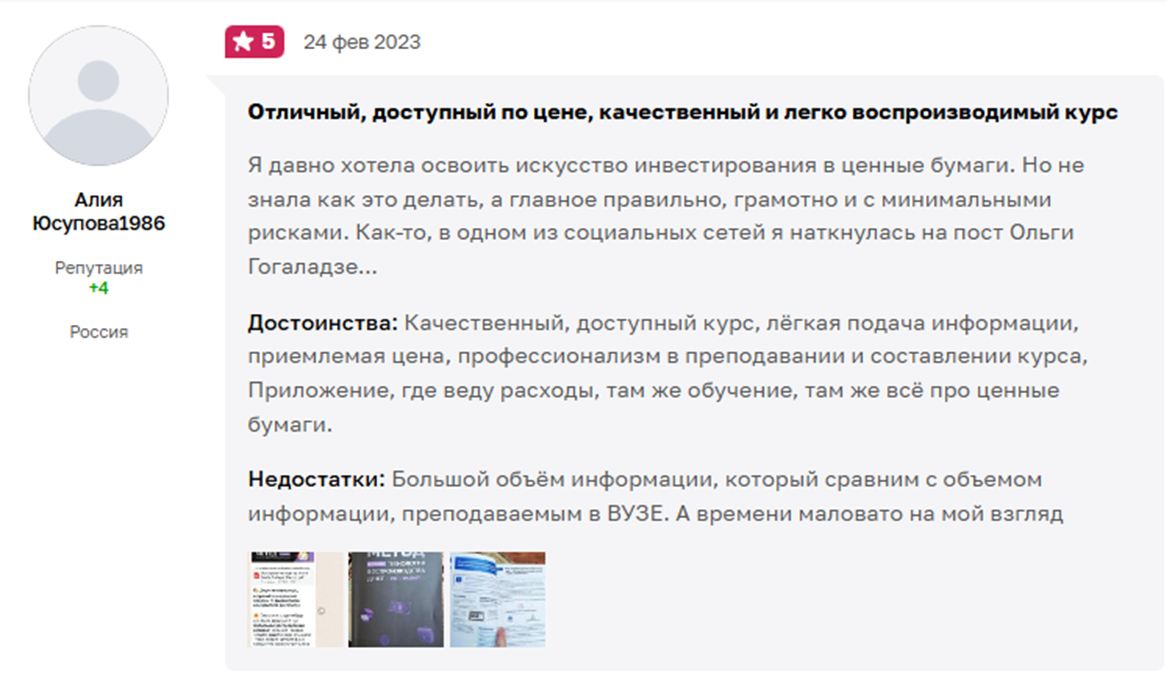
Task: Open the review title starting with Отличный, доступный
Action: 682,112
